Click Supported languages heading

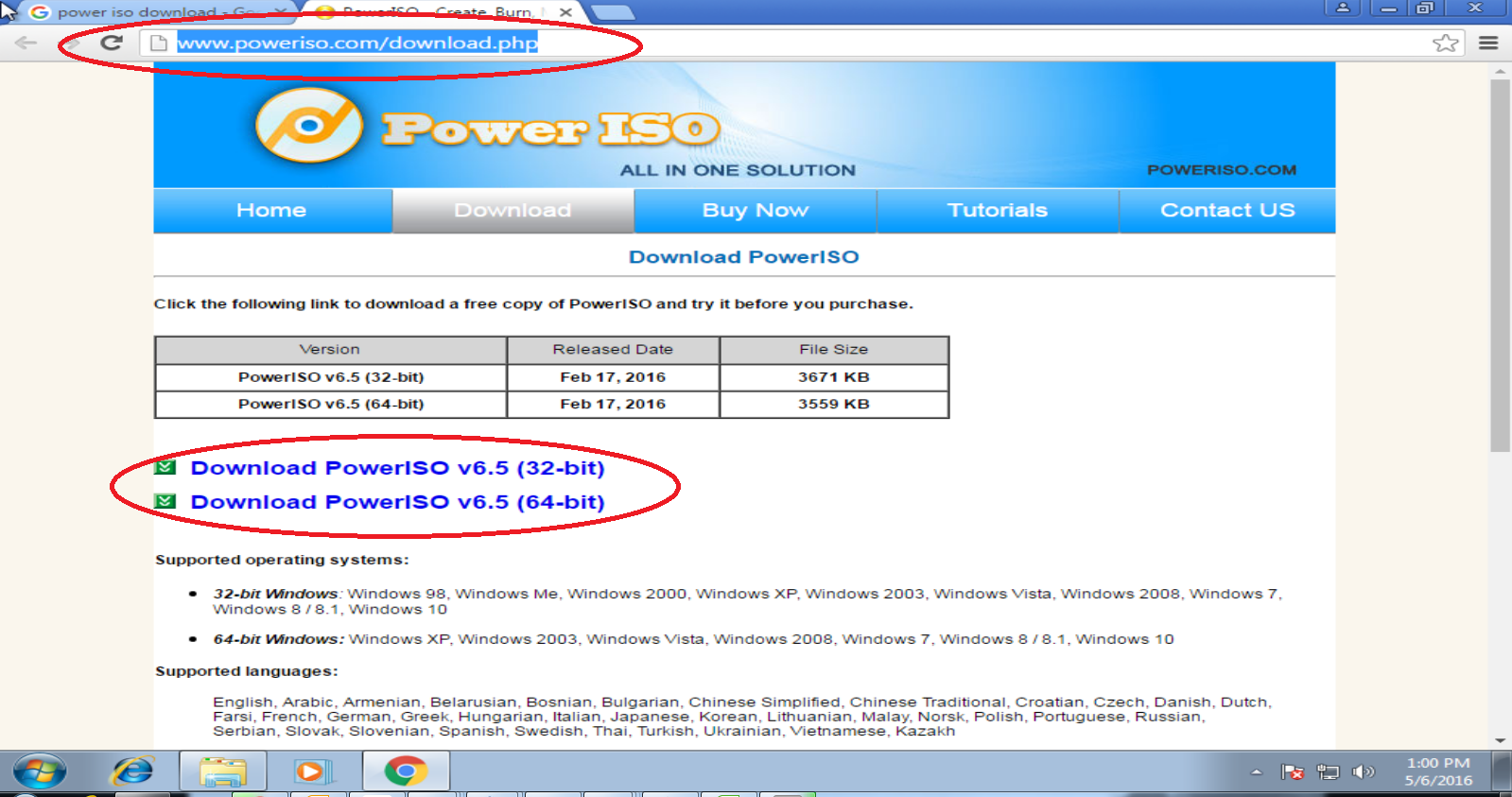(247, 671)
